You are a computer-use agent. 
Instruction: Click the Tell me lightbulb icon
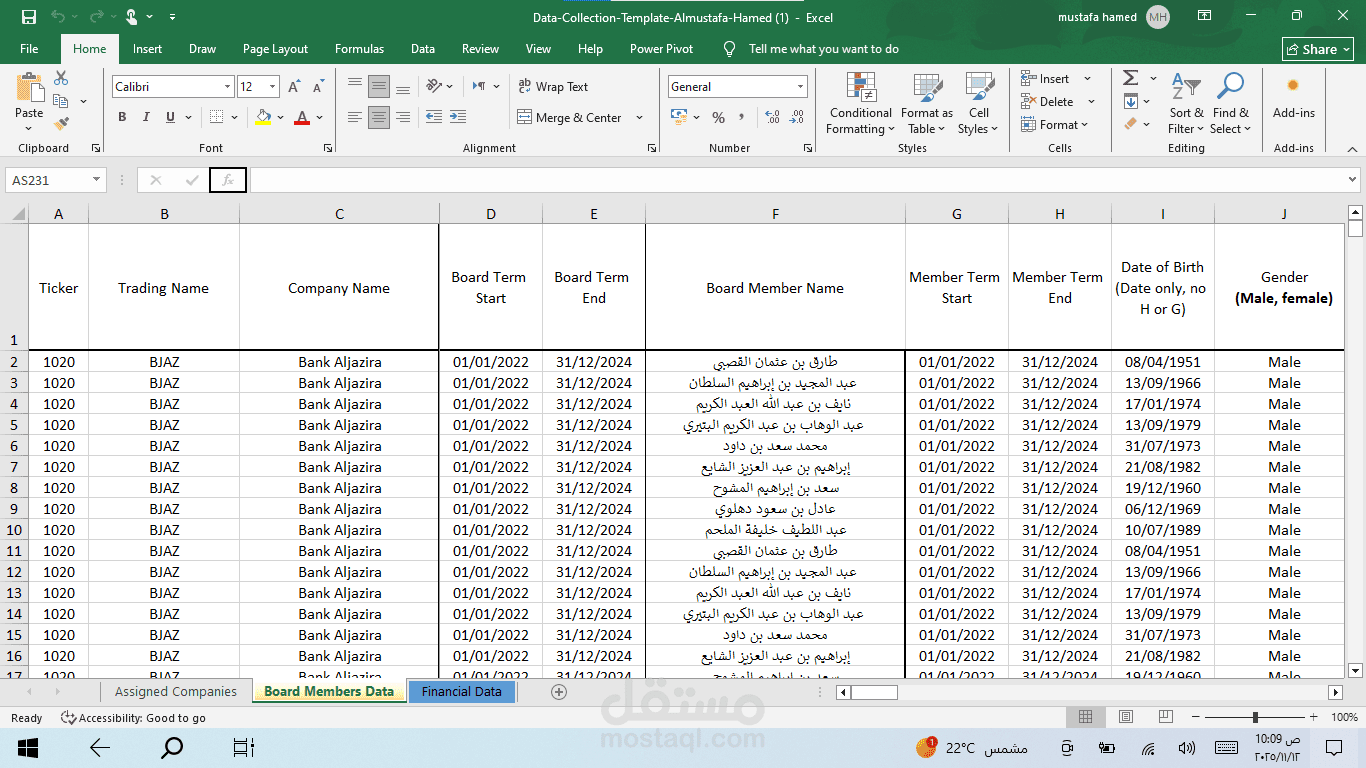(x=729, y=48)
